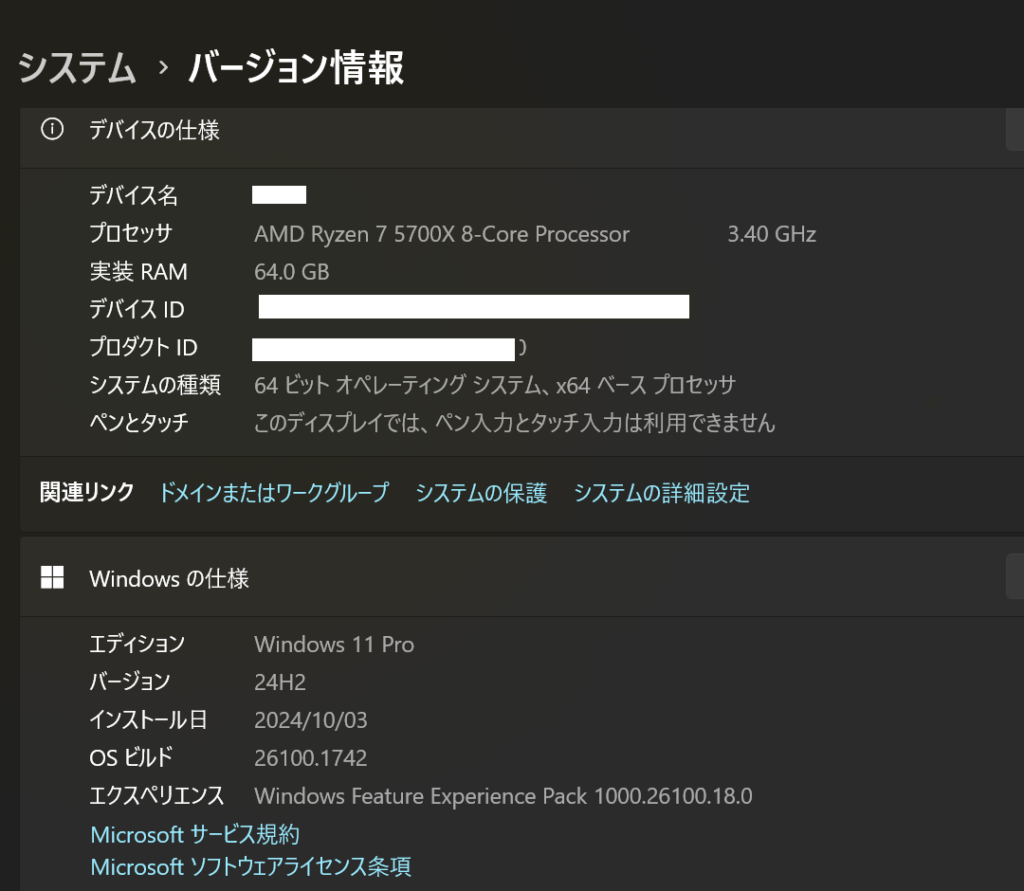Open システムの詳細設定 link
This screenshot has height=891, width=1024.
[662, 493]
